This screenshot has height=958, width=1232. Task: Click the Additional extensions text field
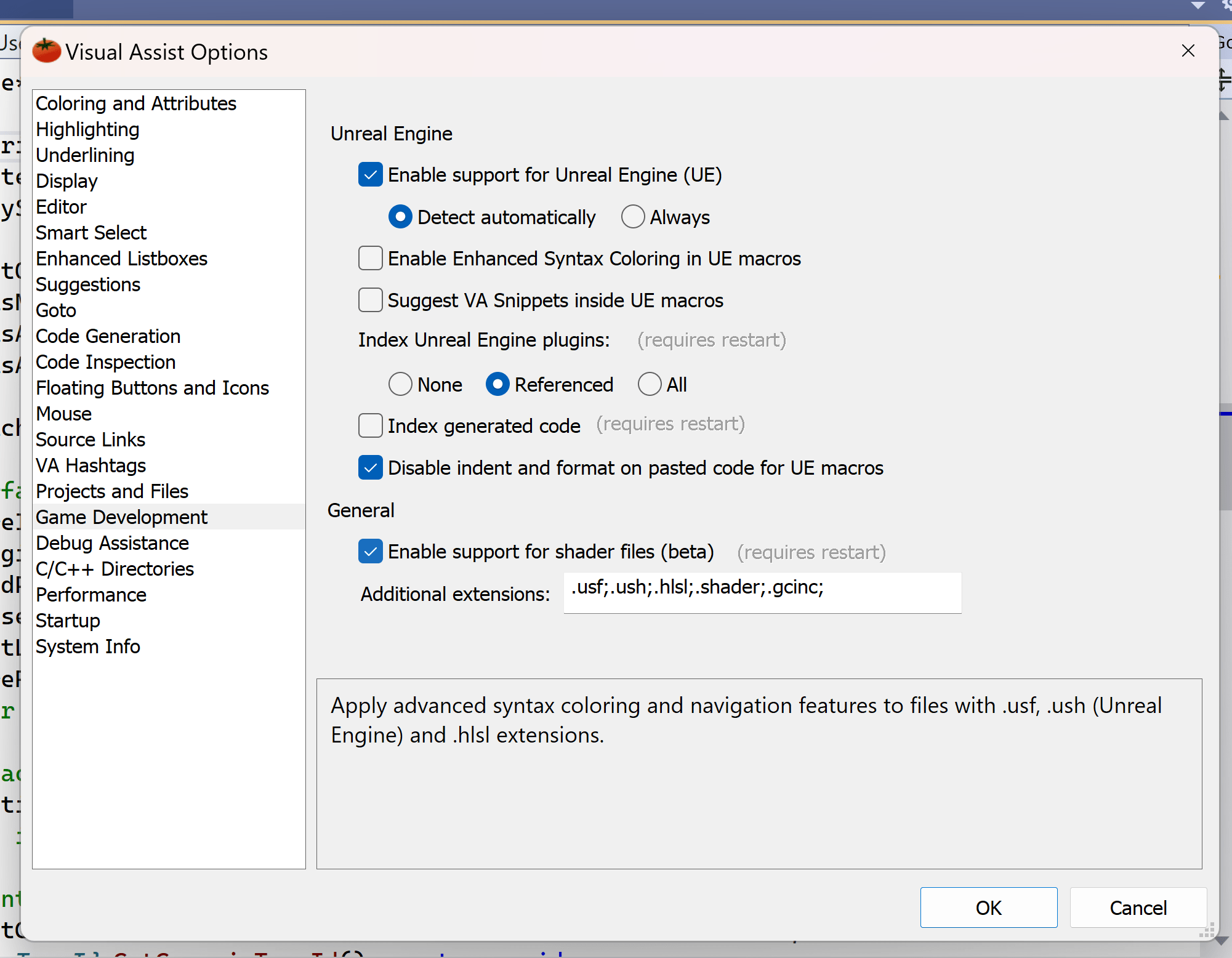[x=762, y=592]
